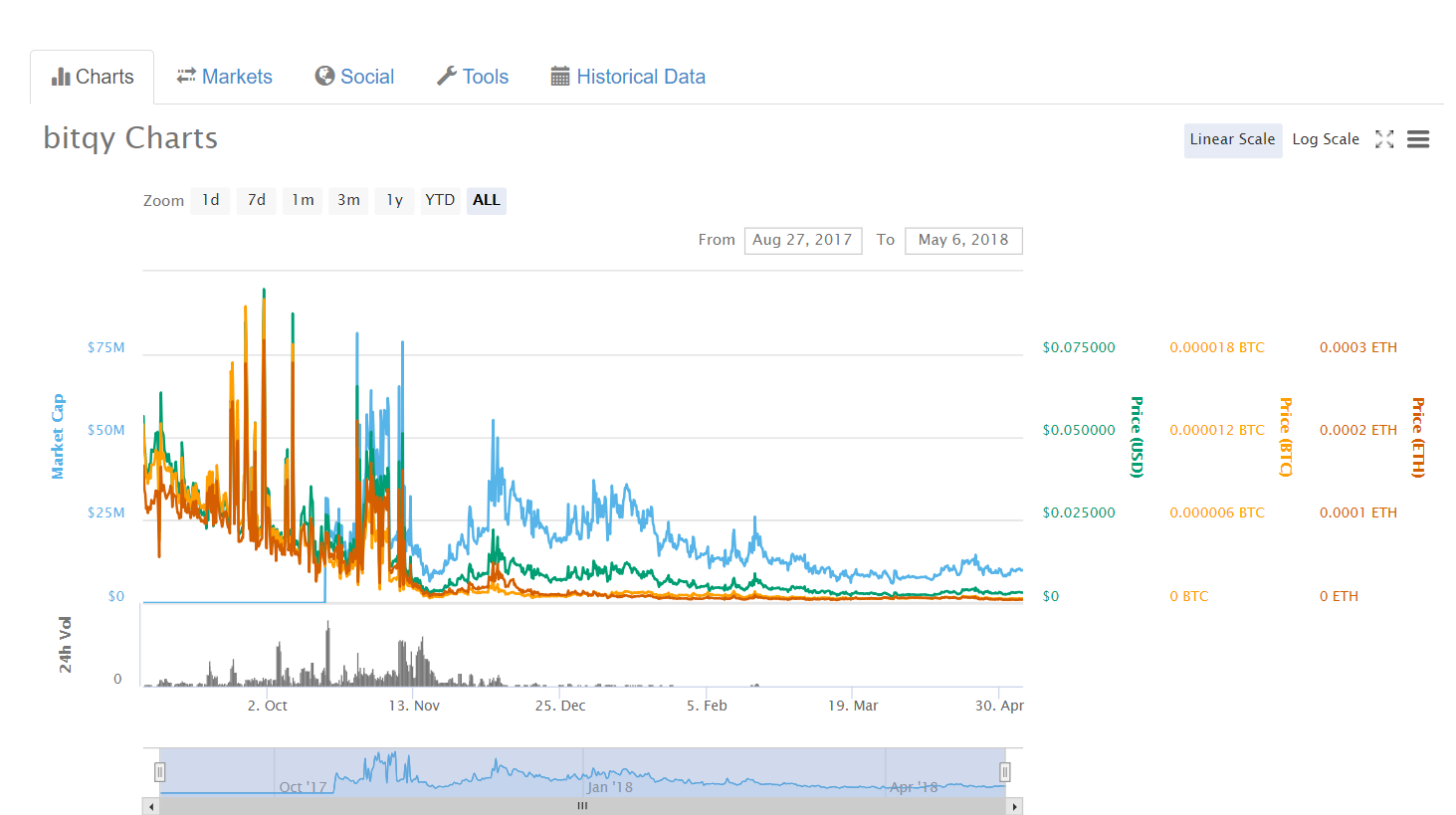
Task: Click the Market Cap axis label
Action: click(58, 437)
